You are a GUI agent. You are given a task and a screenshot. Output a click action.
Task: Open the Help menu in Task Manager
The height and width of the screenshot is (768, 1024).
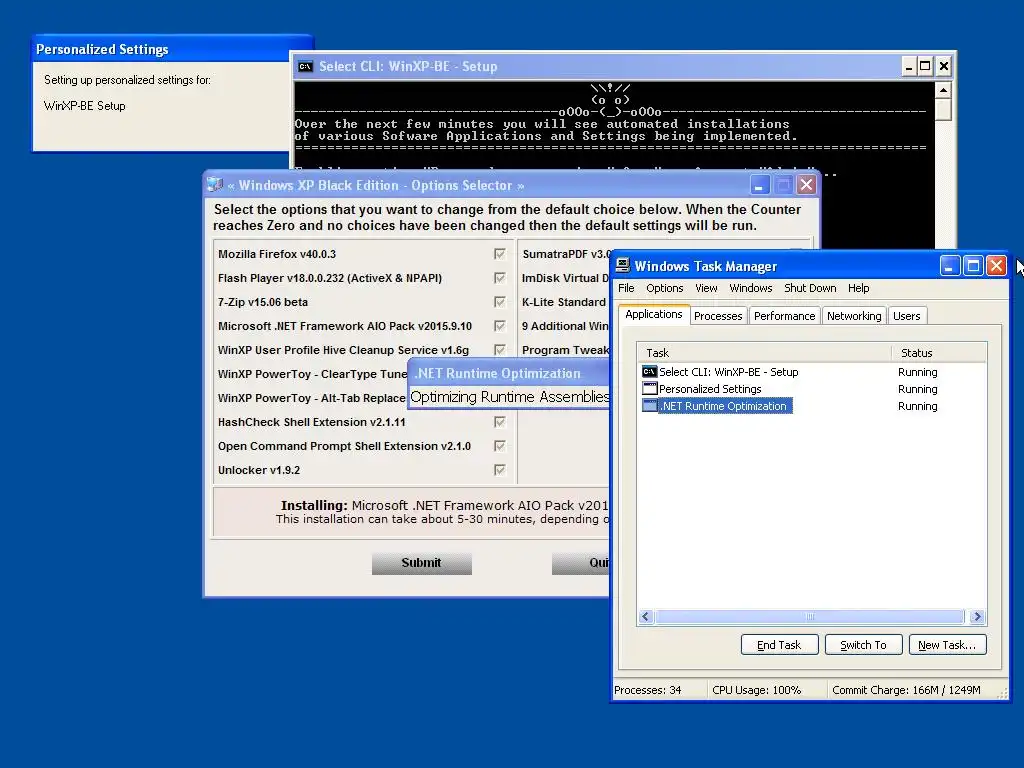click(858, 288)
